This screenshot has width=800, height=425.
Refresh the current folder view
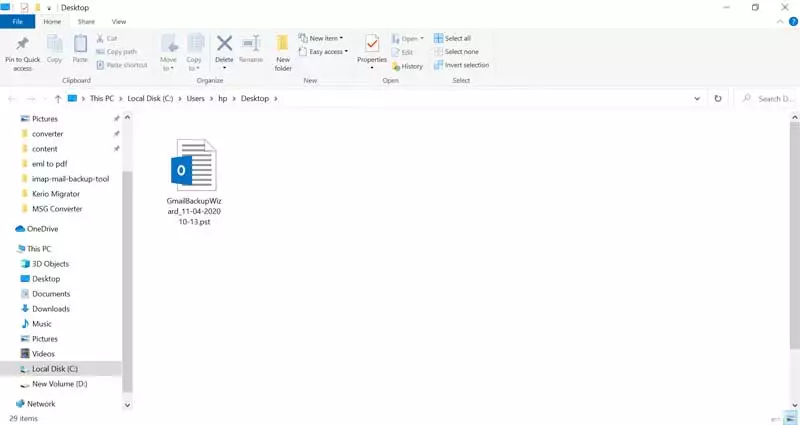pos(717,99)
